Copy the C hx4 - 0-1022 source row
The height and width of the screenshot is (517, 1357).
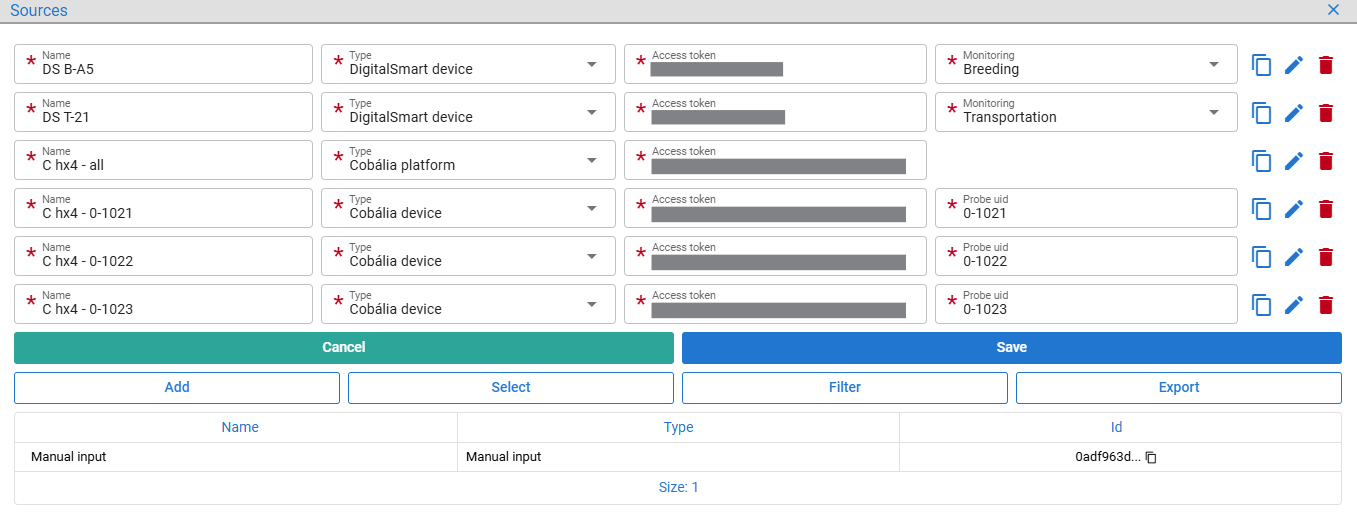(x=1262, y=257)
